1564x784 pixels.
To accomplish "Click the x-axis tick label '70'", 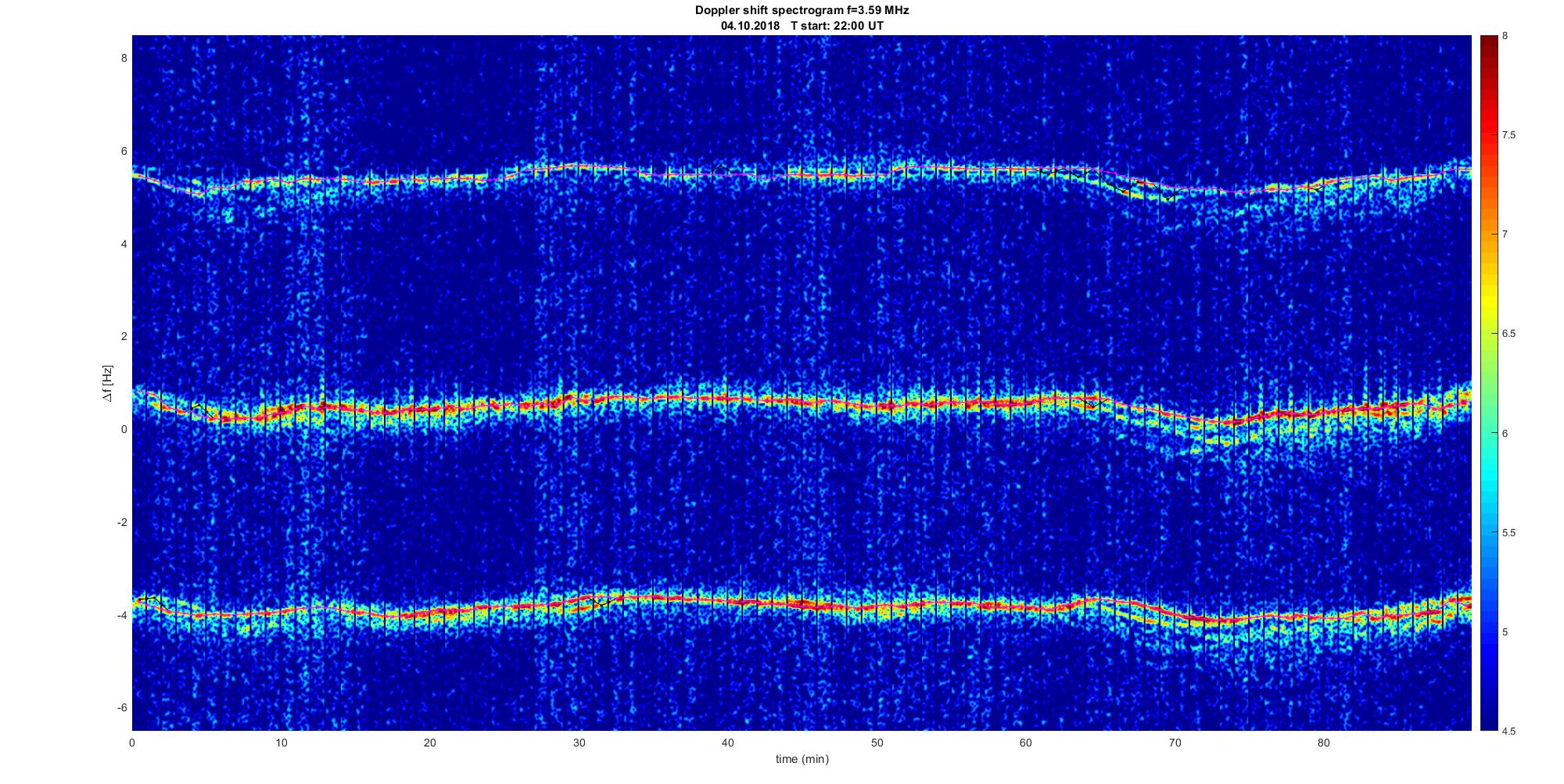I will [x=1175, y=743].
